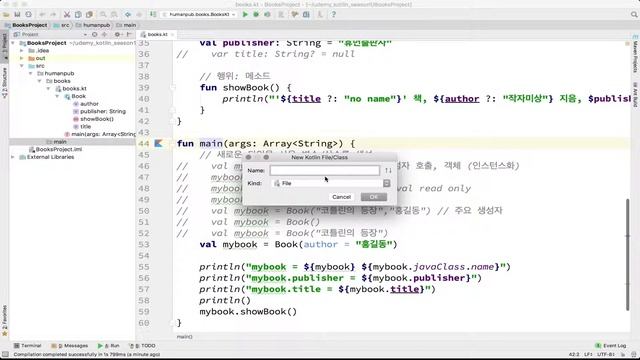The height and width of the screenshot is (360, 640).
Task: Click OK in New Kotlin File dialog
Action: click(x=373, y=197)
